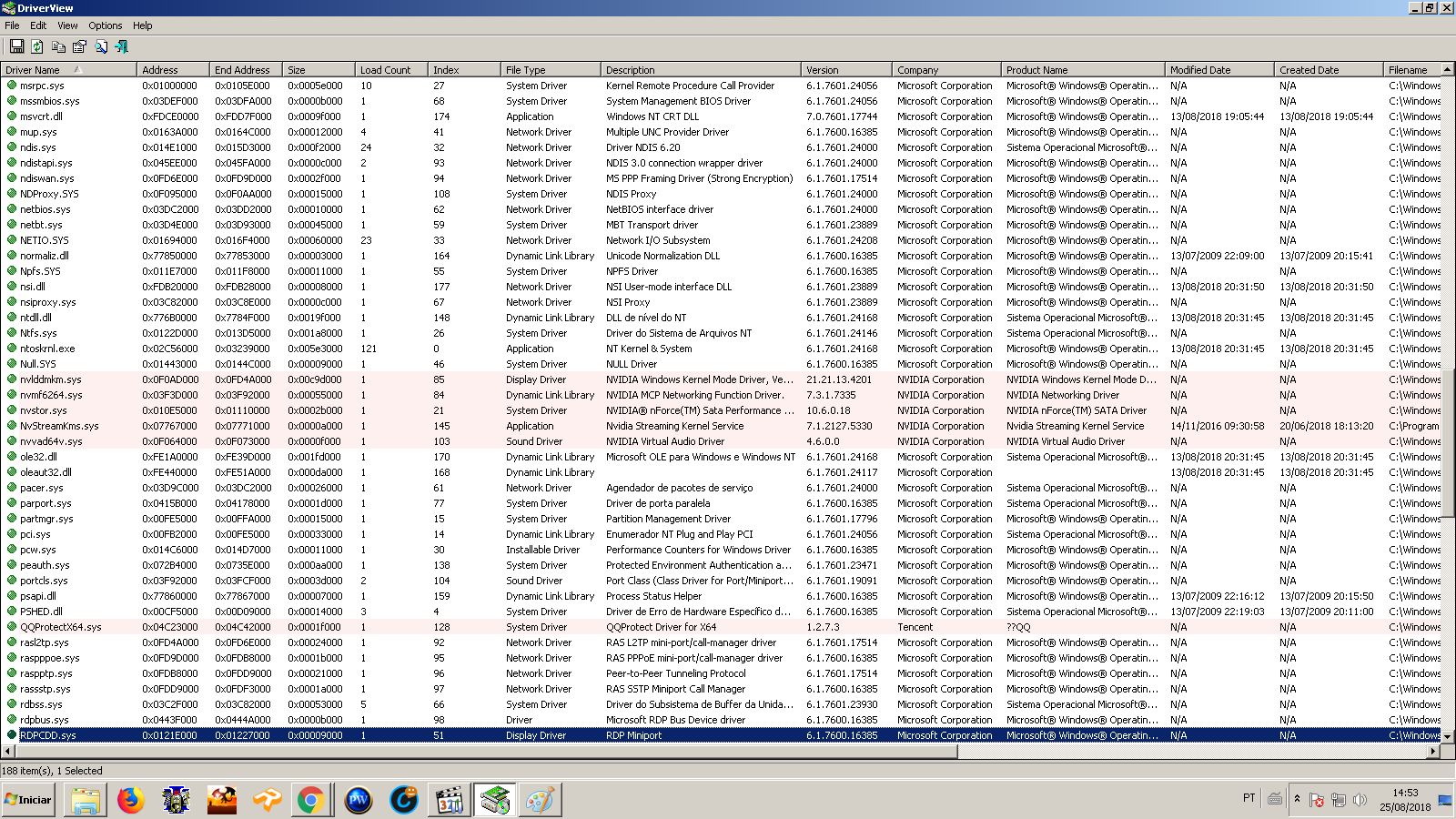Select the nvlddmkm.sys driver row

[721, 379]
